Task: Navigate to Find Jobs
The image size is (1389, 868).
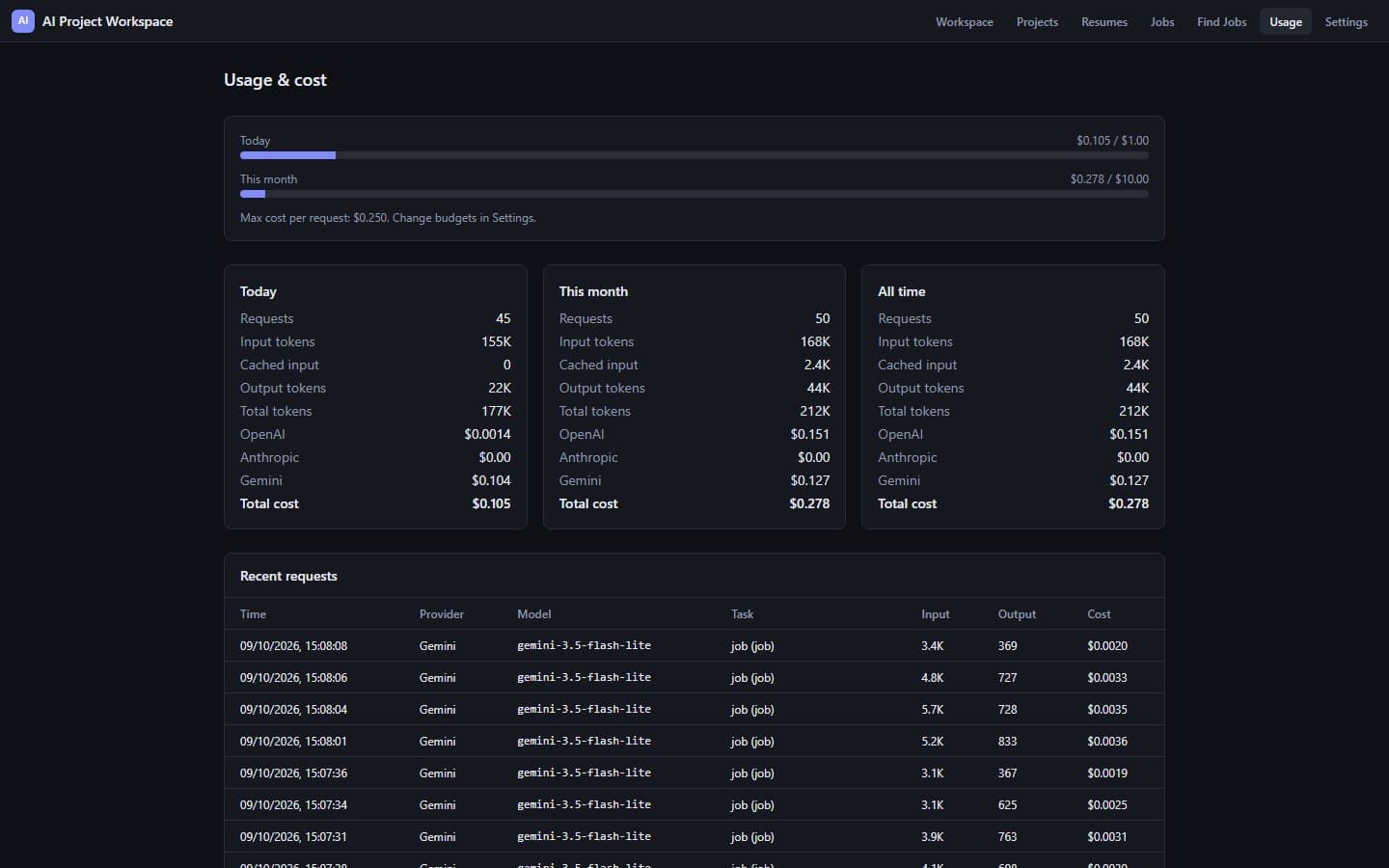Action: click(x=1221, y=21)
